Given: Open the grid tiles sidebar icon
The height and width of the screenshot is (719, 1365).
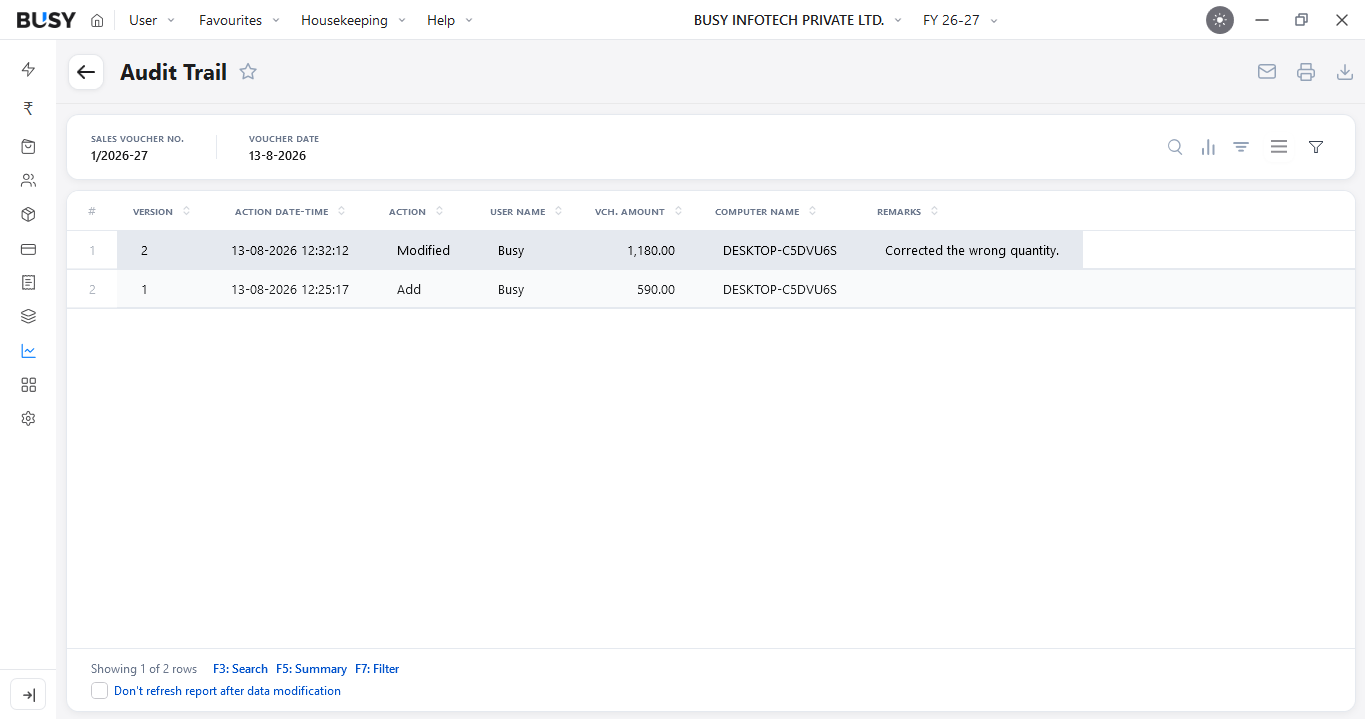Looking at the screenshot, I should point(28,385).
